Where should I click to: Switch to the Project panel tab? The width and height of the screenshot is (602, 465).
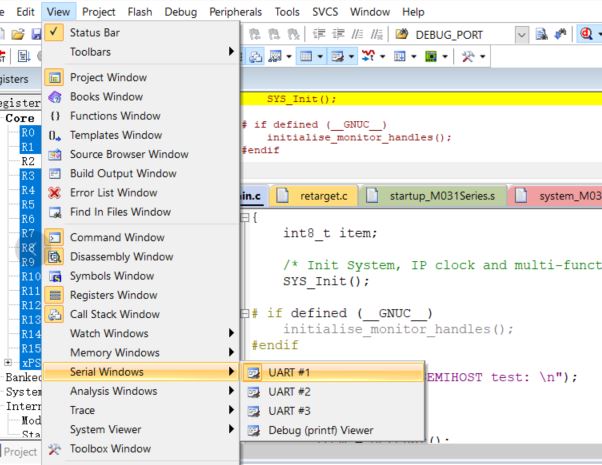20,452
